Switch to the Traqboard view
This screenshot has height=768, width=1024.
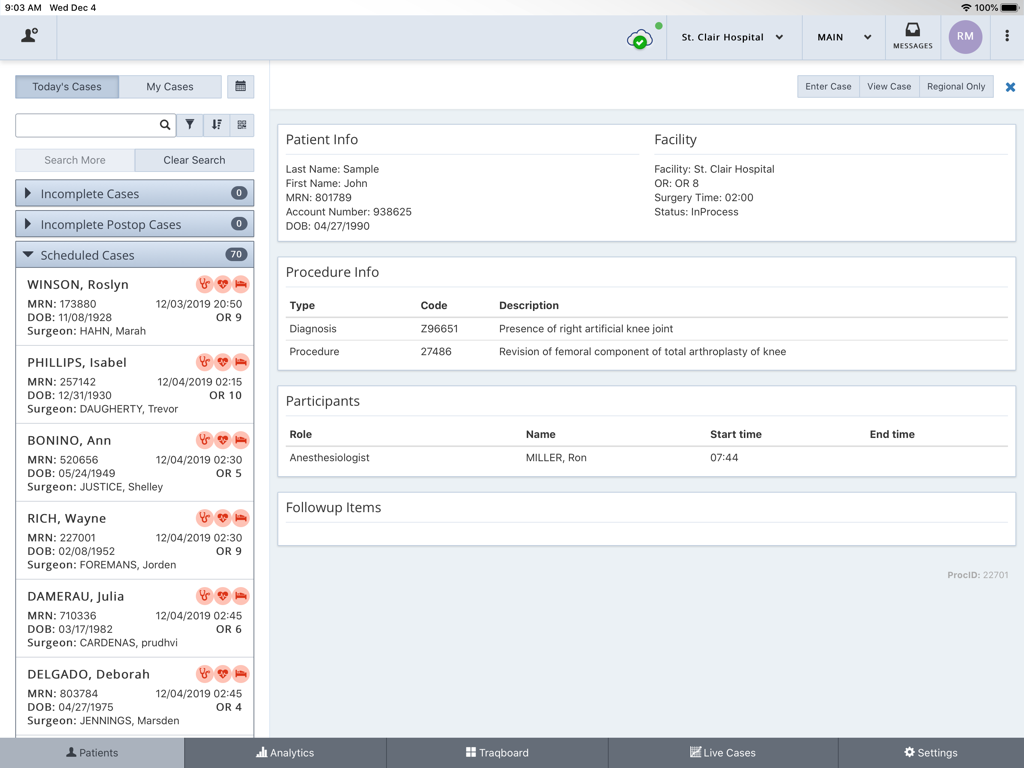click(x=497, y=753)
